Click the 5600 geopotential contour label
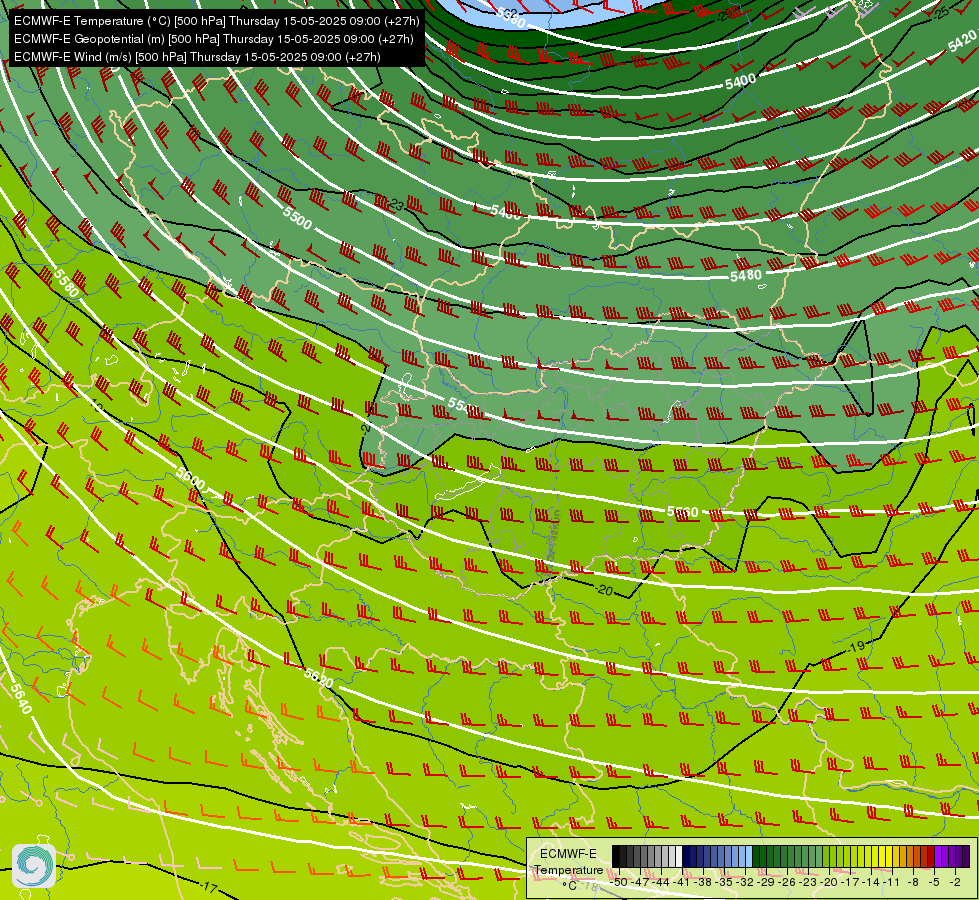 point(190,478)
